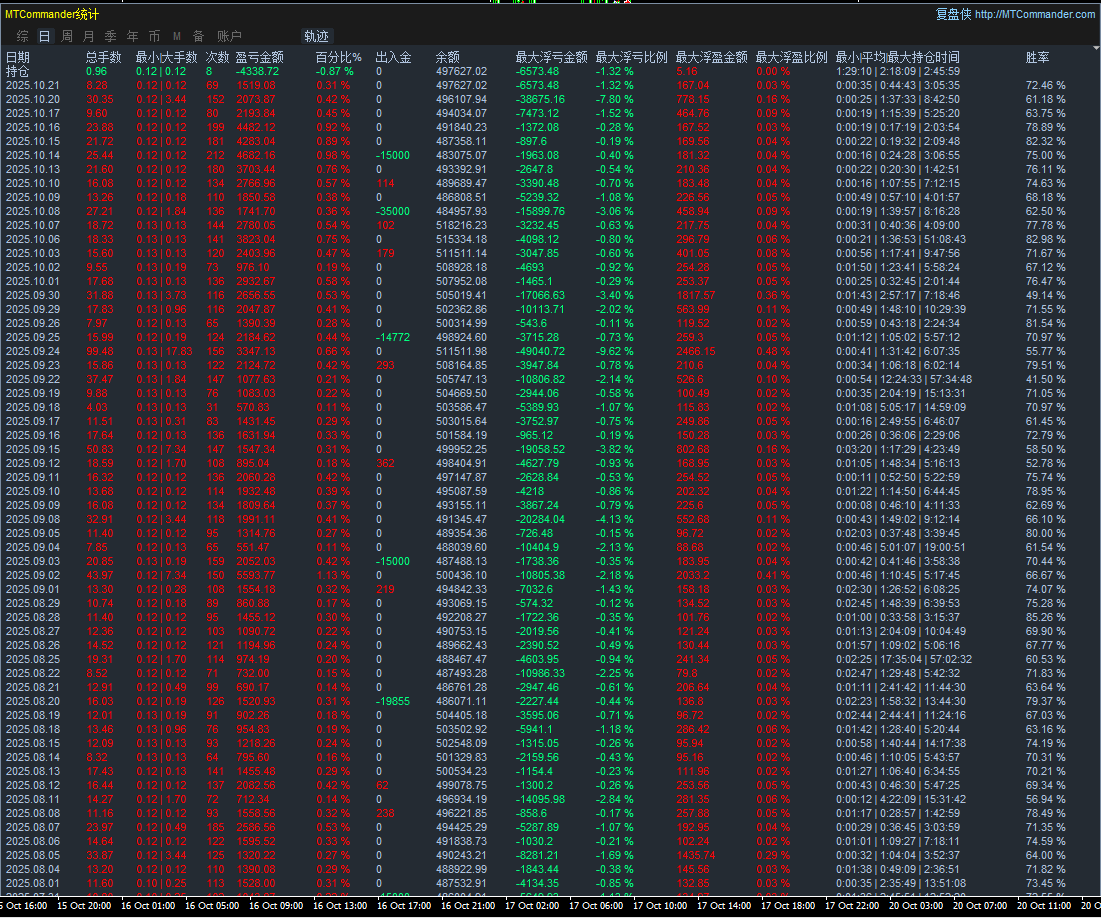
Task: Click the 0.13 | 17.83 lot size cell
Action: click(164, 351)
